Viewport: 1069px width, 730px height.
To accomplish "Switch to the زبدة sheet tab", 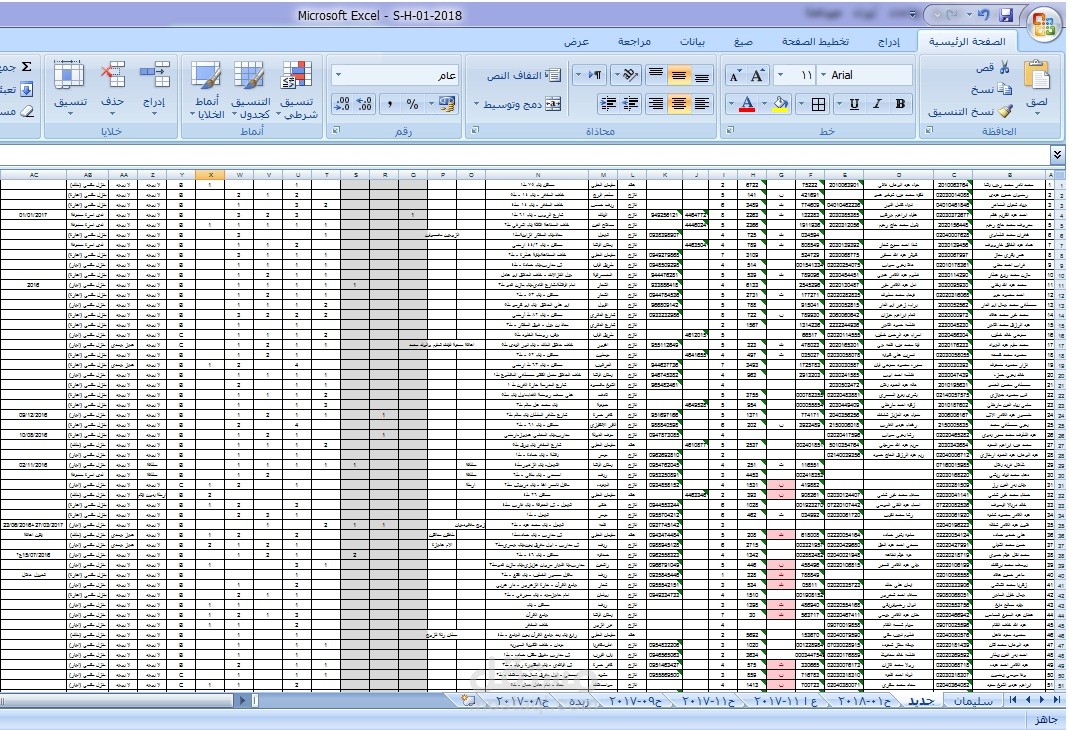I will pos(579,701).
